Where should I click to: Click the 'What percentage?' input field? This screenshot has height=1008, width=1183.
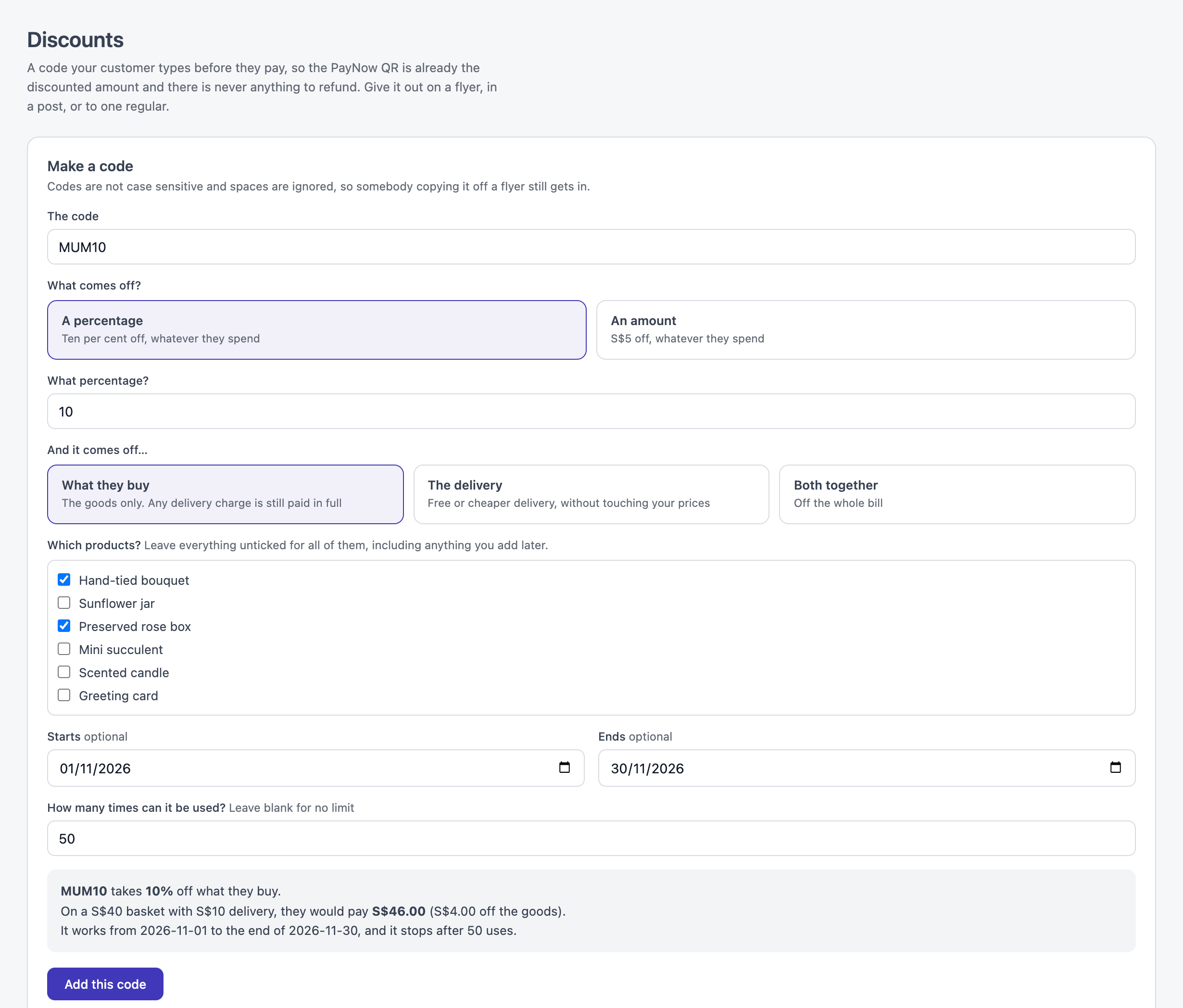tap(591, 411)
